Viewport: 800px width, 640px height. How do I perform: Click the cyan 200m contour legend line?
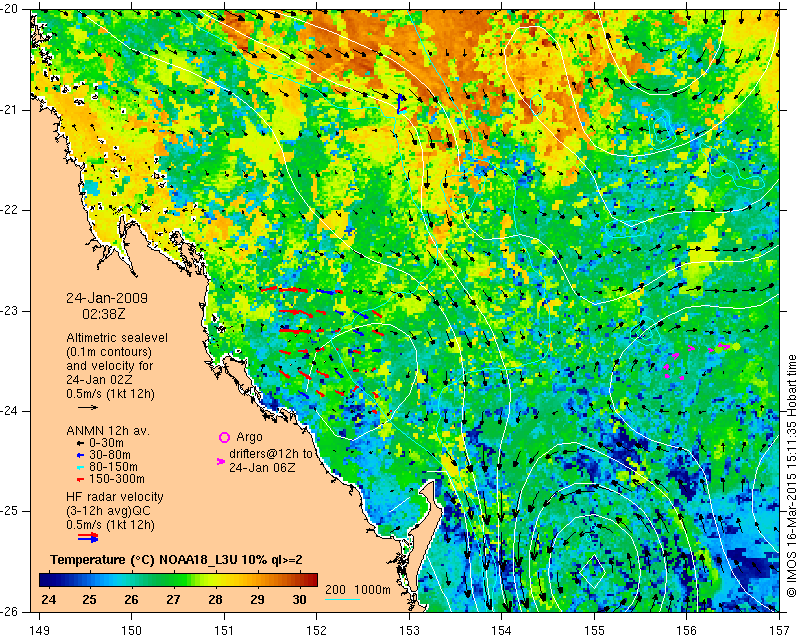[342, 599]
